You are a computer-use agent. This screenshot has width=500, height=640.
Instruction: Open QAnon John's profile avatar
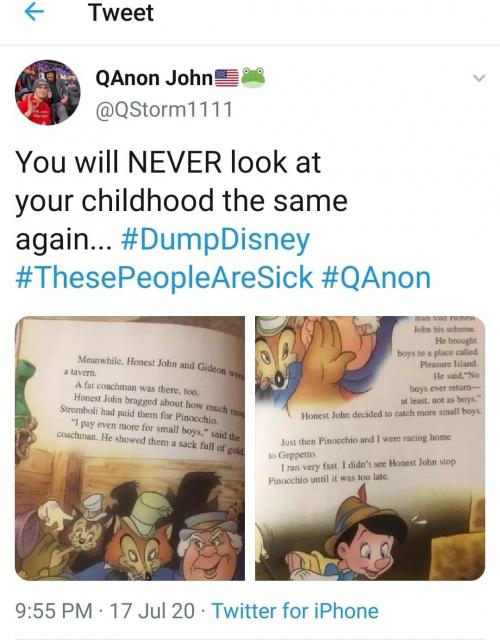[48, 92]
